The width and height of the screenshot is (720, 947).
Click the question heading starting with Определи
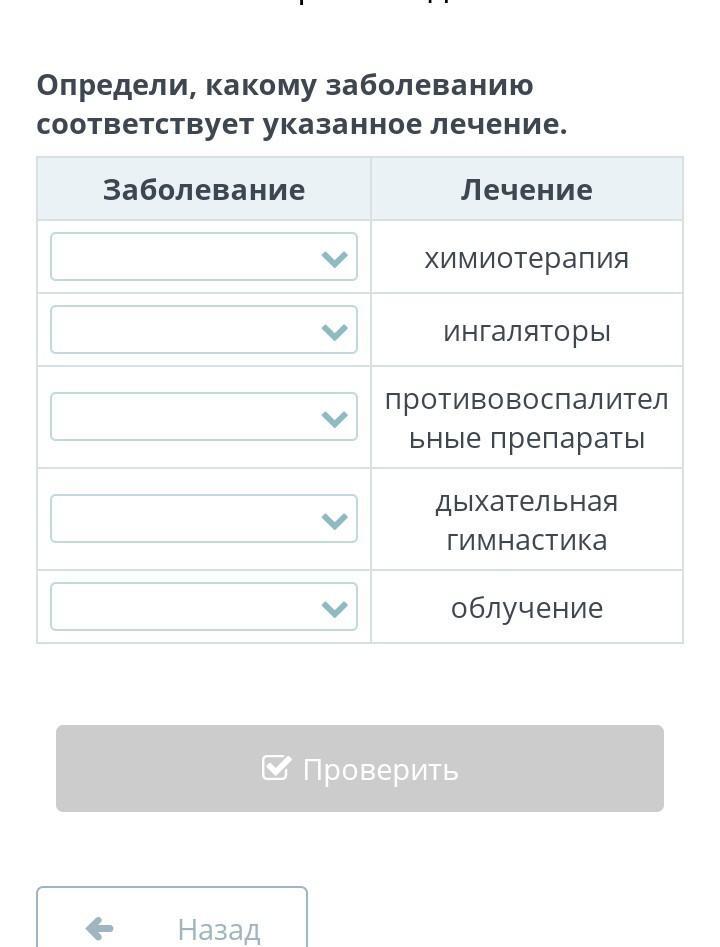301,105
